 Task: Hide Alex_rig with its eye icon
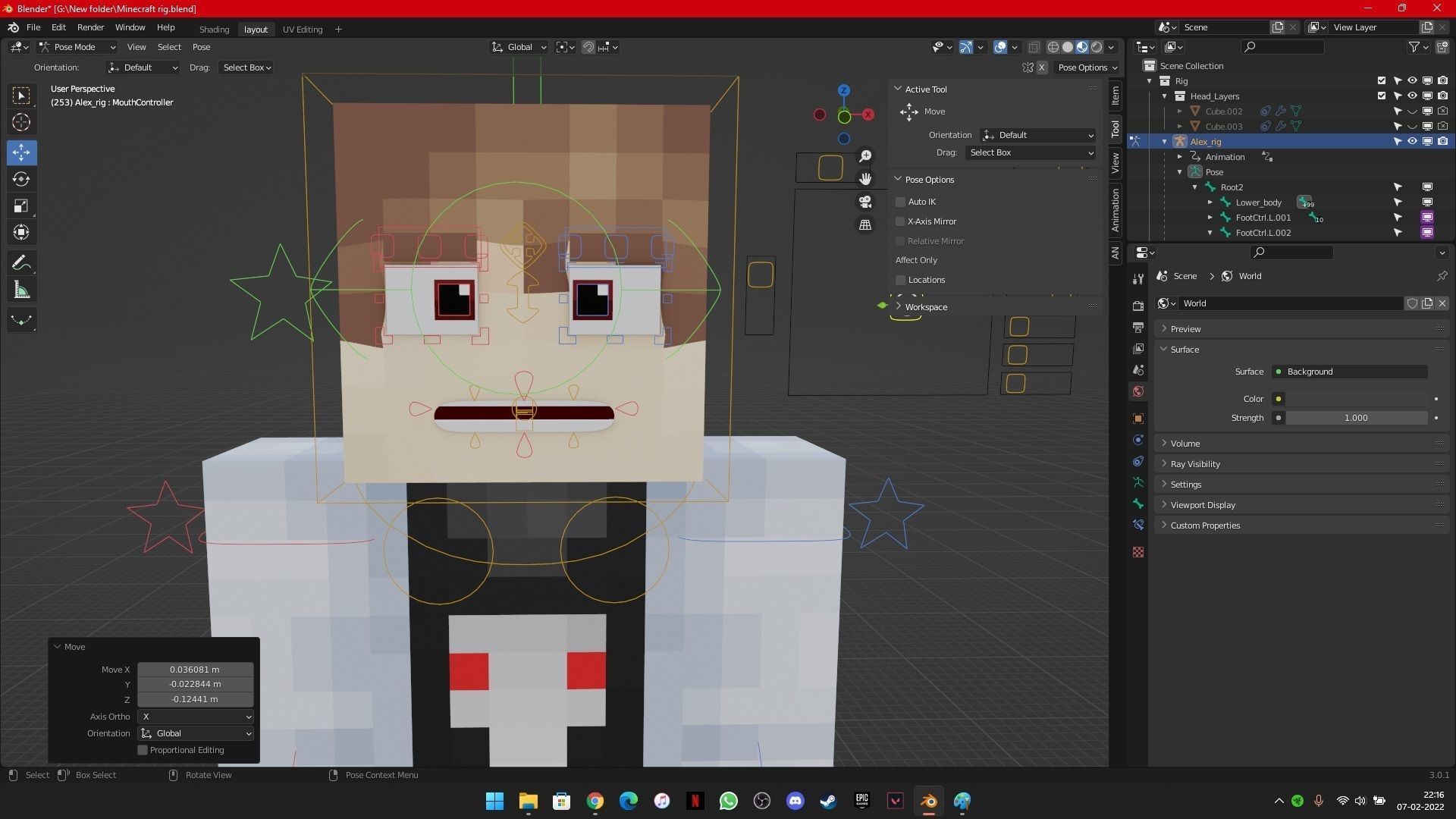pyautogui.click(x=1412, y=142)
